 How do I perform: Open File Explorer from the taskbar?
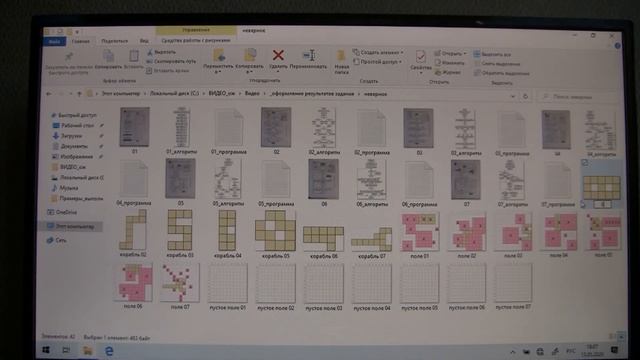87,350
